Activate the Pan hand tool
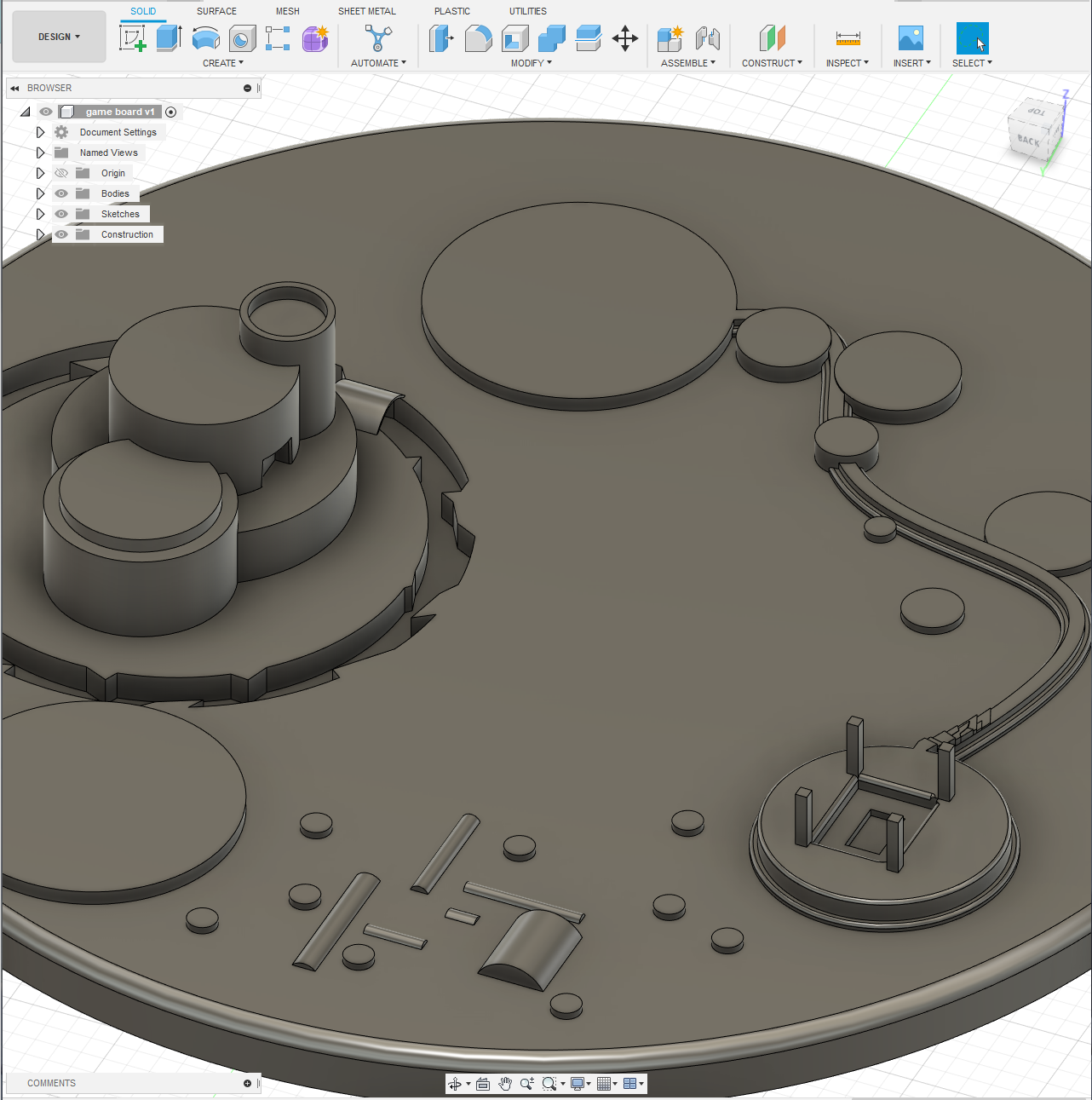 pos(504,1083)
